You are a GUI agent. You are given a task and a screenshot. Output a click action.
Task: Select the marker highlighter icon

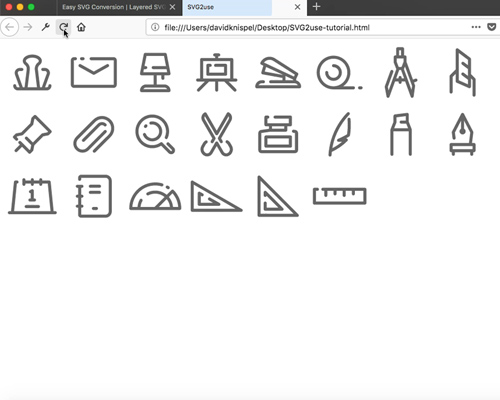tap(401, 134)
